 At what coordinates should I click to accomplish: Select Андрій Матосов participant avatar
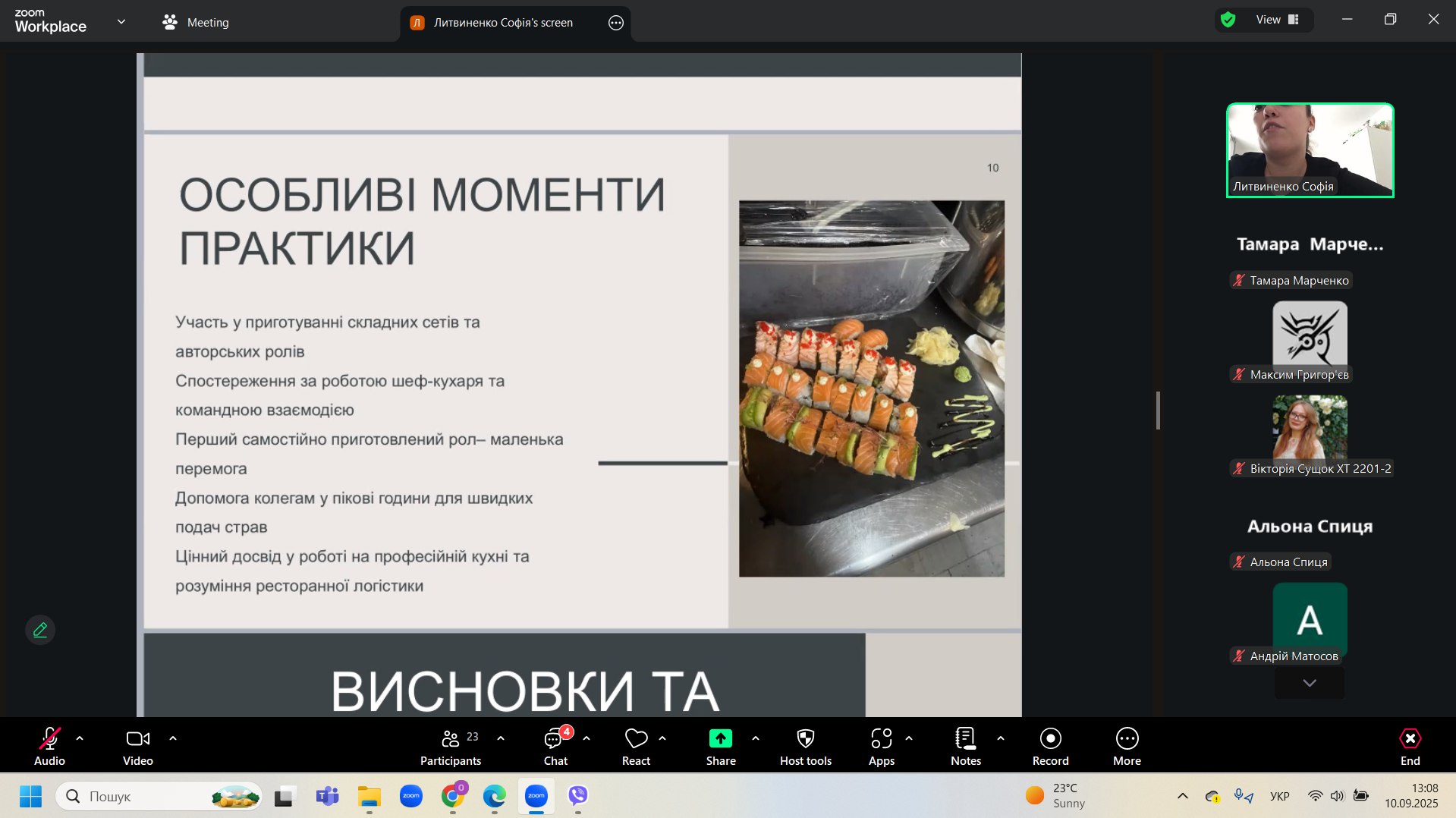(x=1310, y=621)
